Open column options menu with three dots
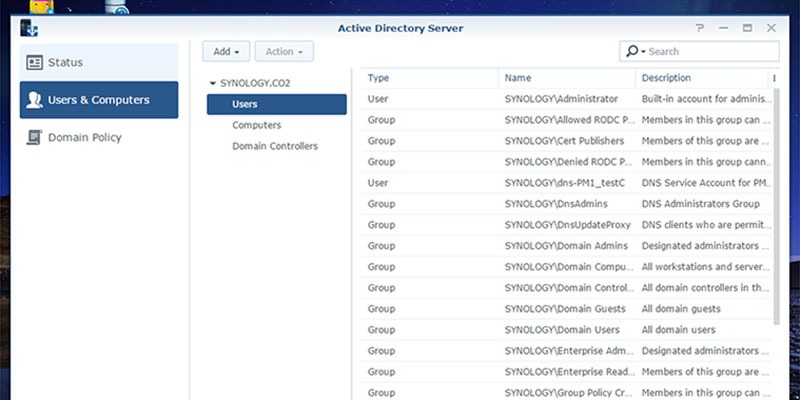 [x=774, y=78]
